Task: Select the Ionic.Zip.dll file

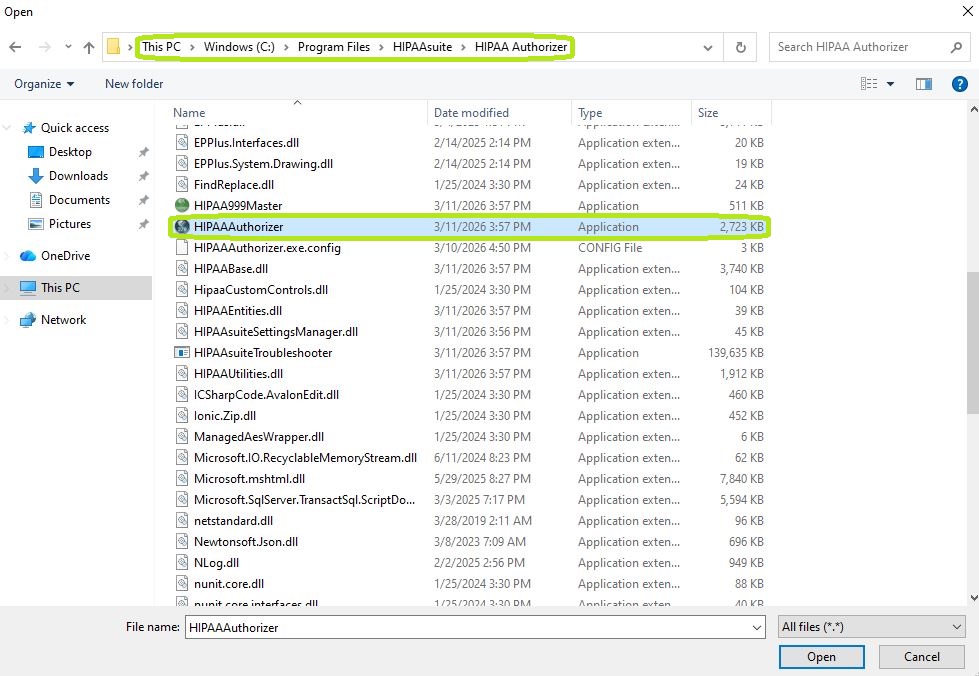Action: point(225,416)
